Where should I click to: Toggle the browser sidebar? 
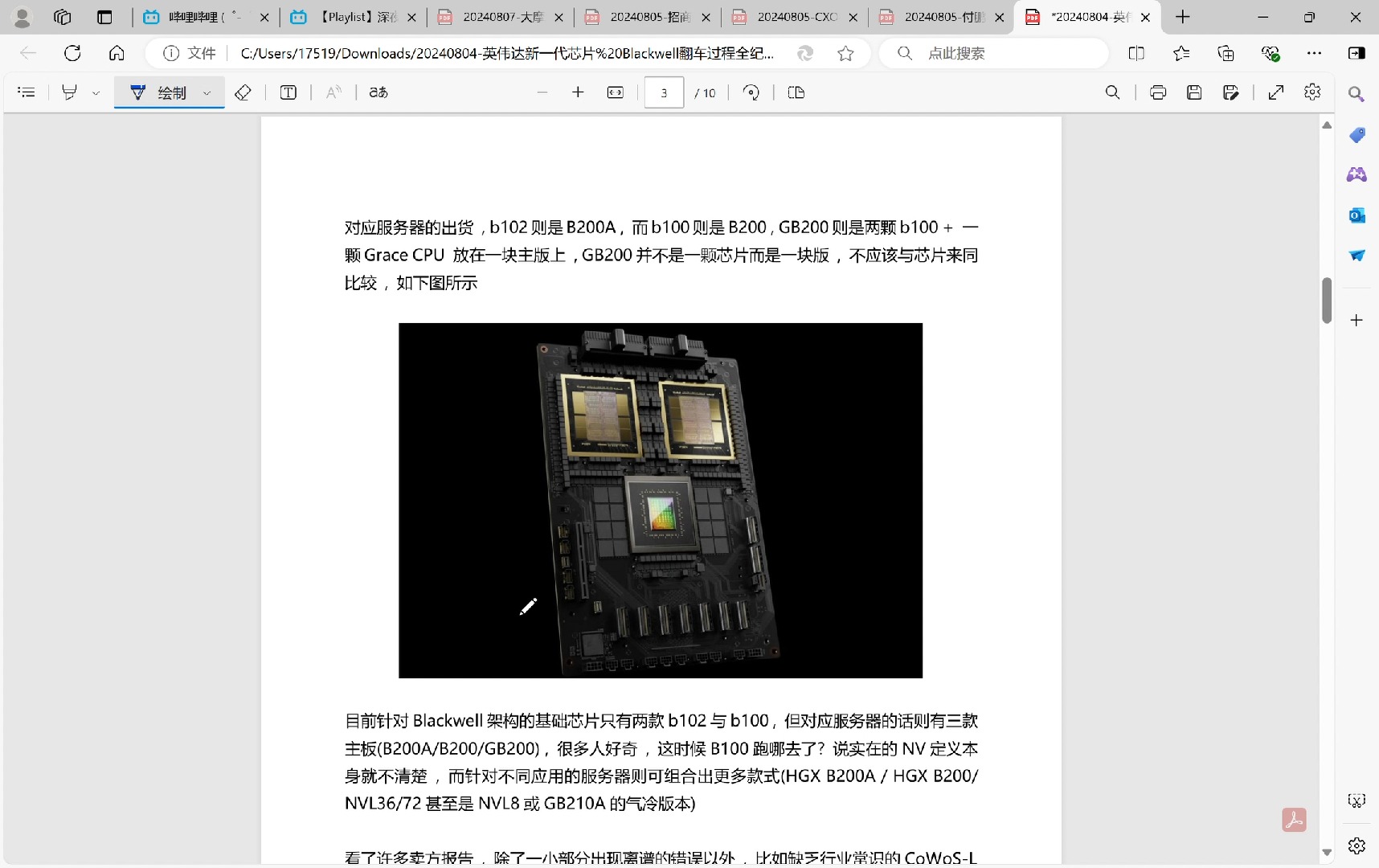click(1356, 53)
